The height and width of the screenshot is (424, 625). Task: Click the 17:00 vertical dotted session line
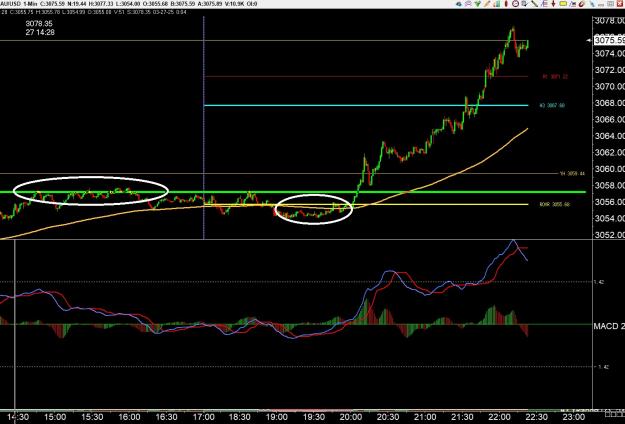204,128
